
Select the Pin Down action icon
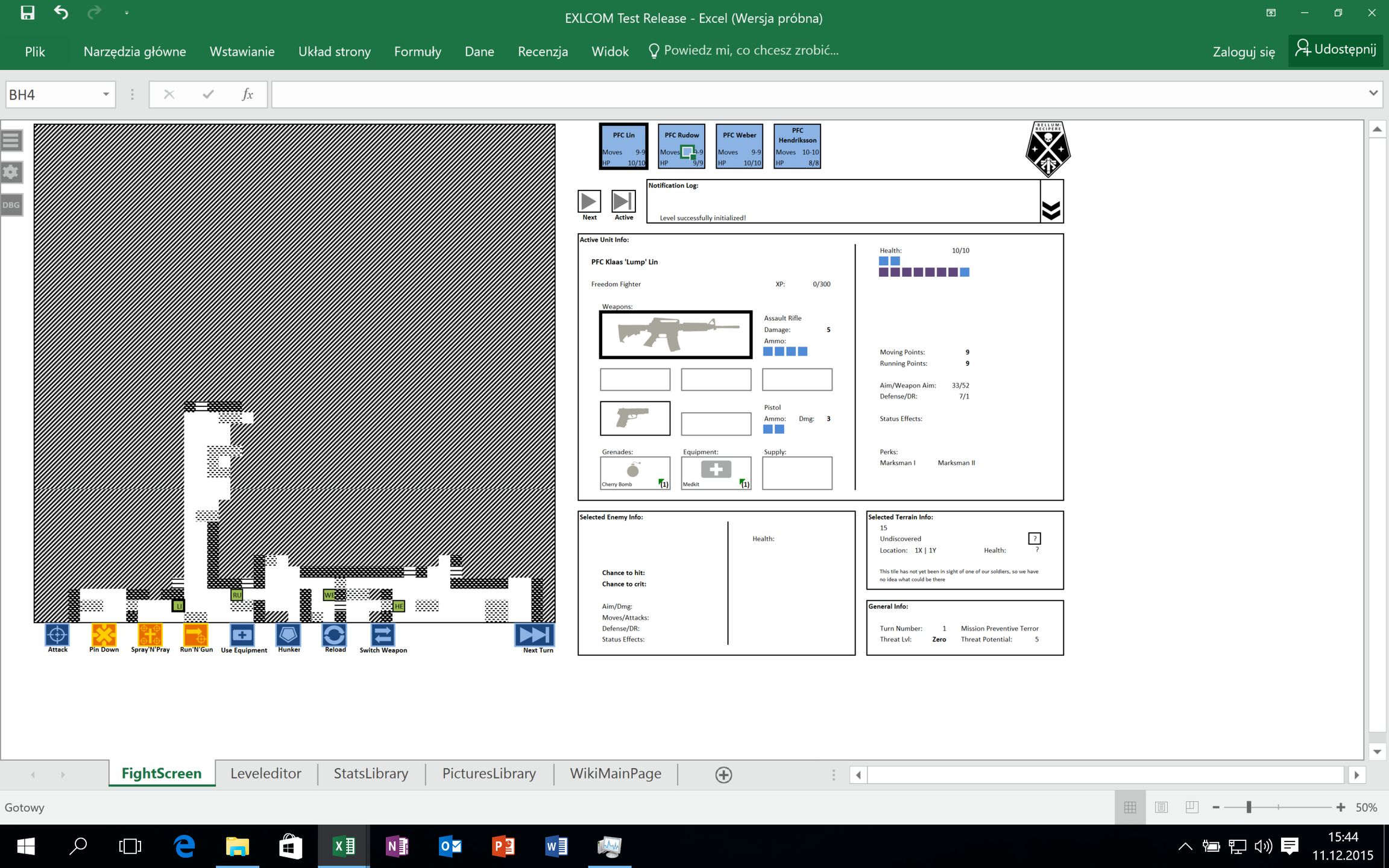point(104,635)
